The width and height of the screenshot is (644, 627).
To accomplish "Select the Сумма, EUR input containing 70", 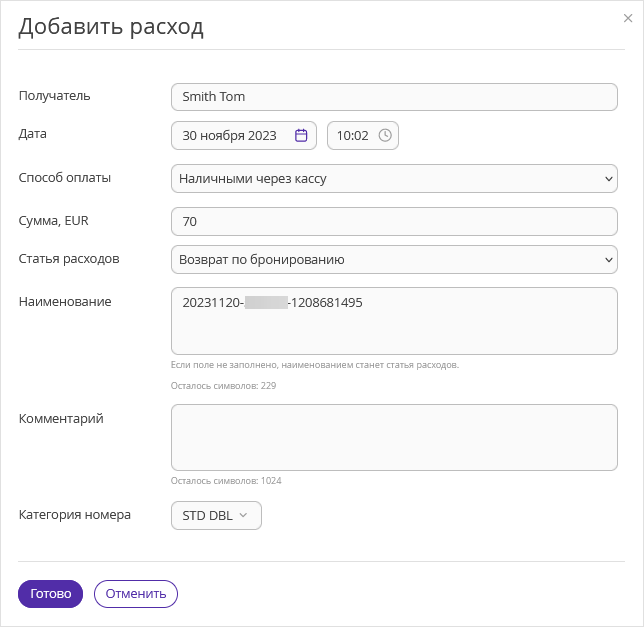I will [x=394, y=222].
